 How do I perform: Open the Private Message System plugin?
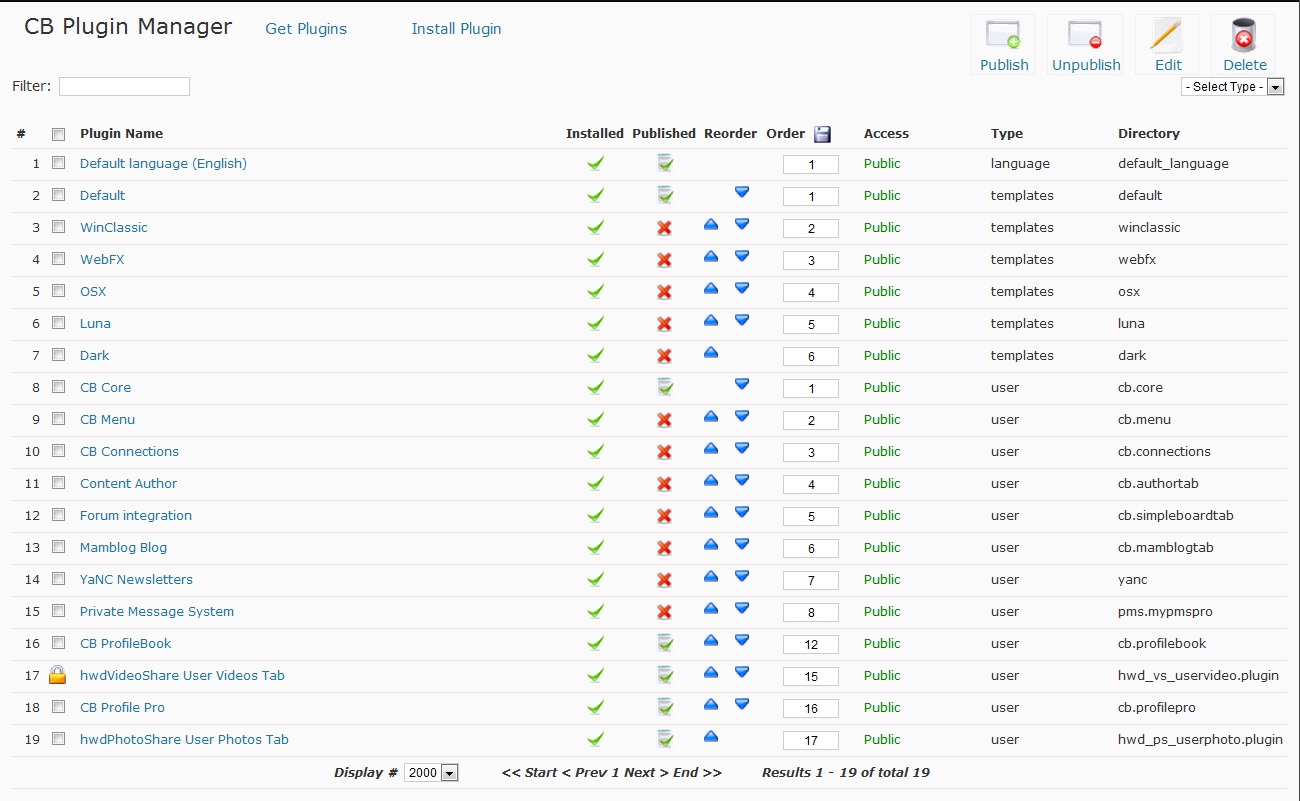pos(157,611)
